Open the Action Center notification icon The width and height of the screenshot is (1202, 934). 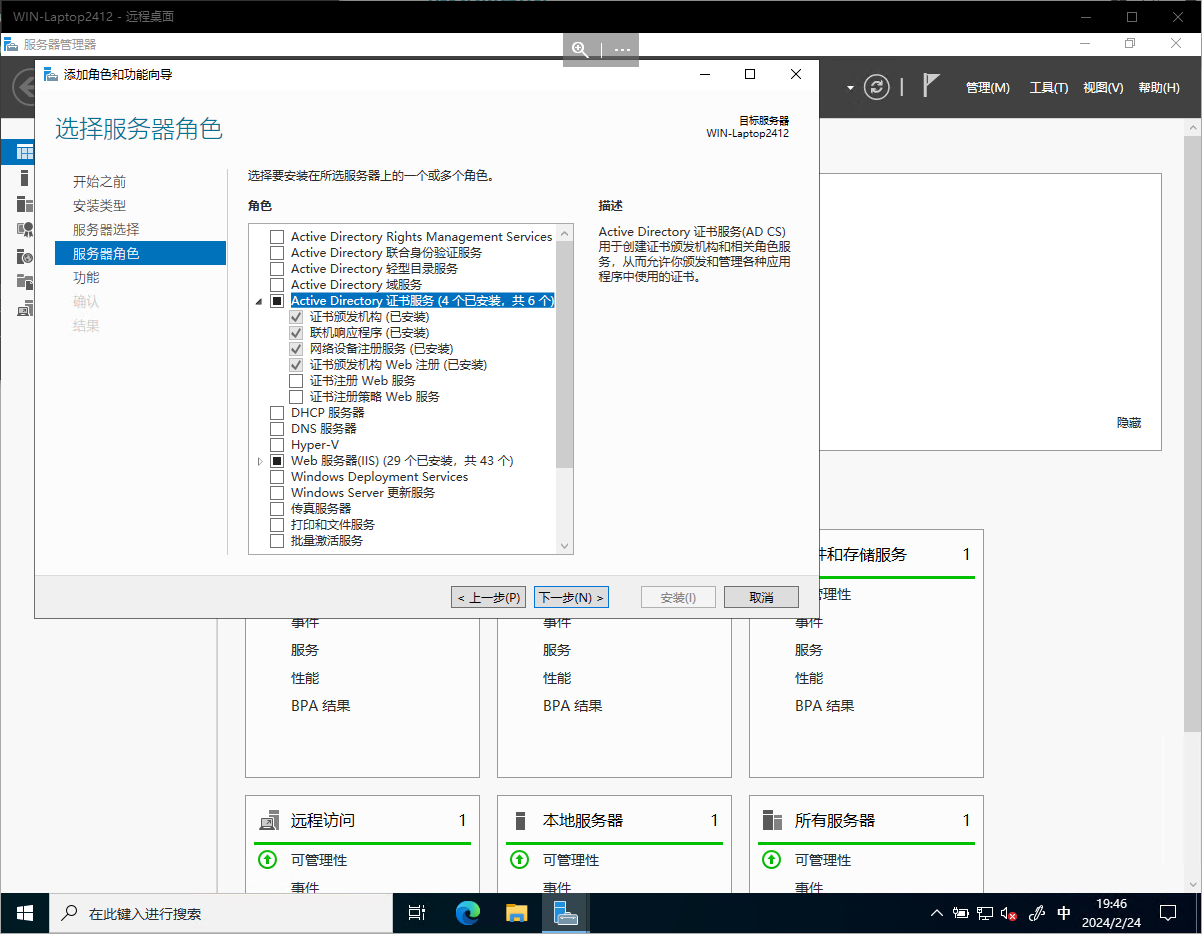pos(1168,913)
